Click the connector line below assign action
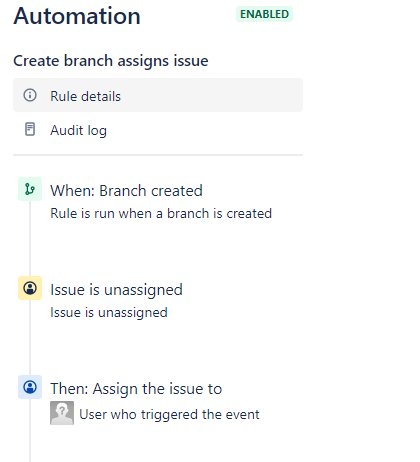420x462 pixels. click(x=30, y=430)
